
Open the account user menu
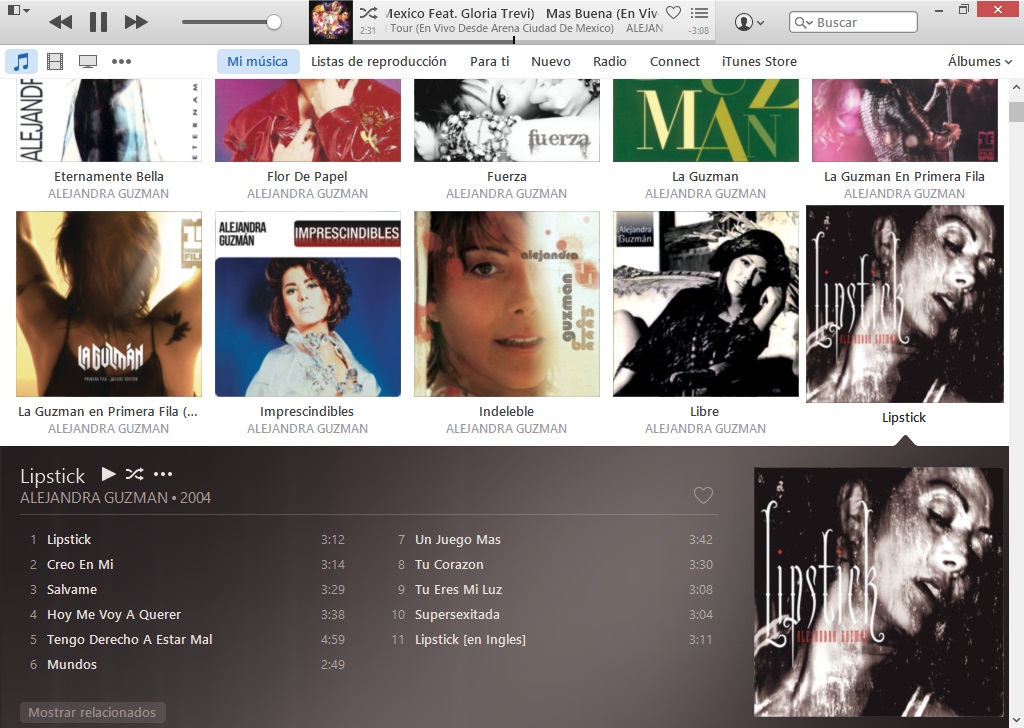(x=749, y=22)
